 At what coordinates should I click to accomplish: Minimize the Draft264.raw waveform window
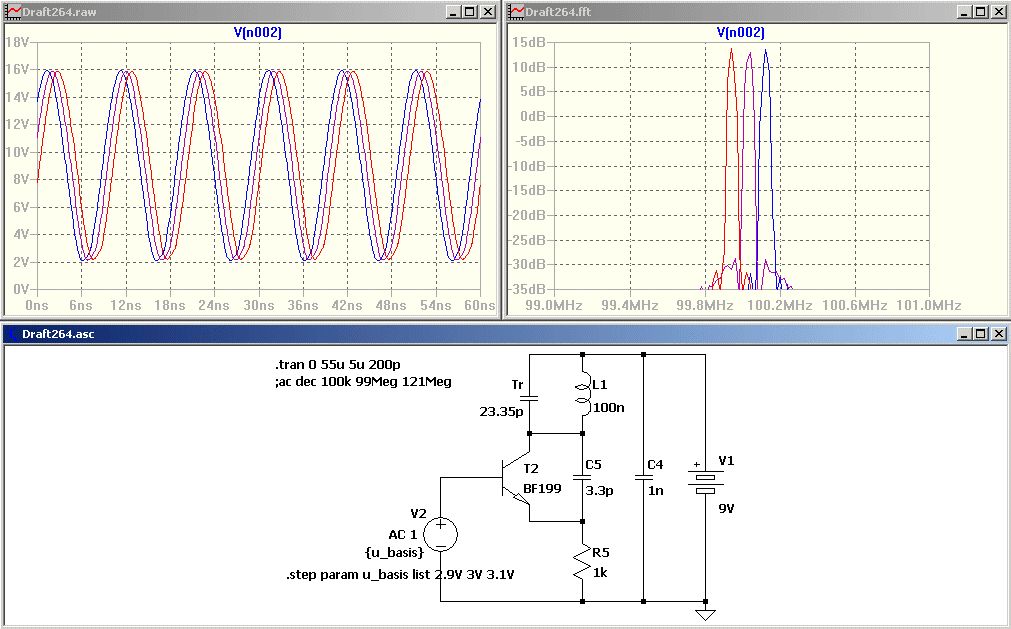pyautogui.click(x=453, y=12)
